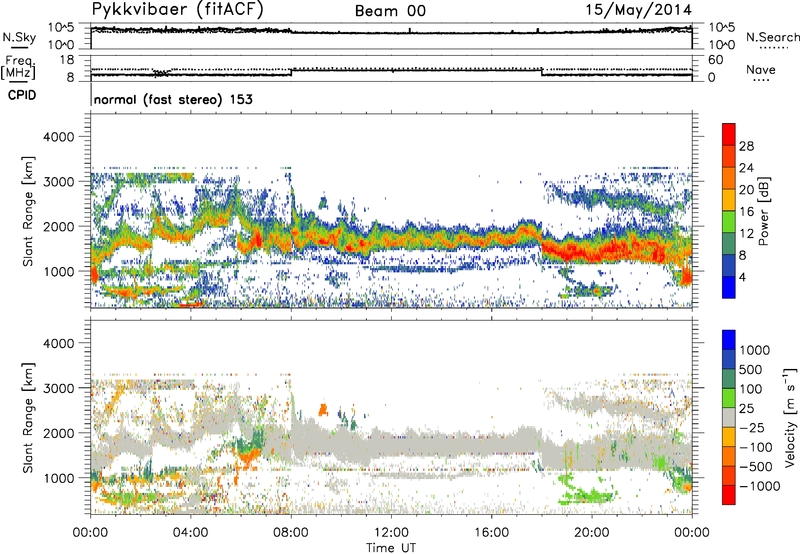Click the "100" label on Velocity scale
This screenshot has width=800, height=554.
[x=751, y=389]
